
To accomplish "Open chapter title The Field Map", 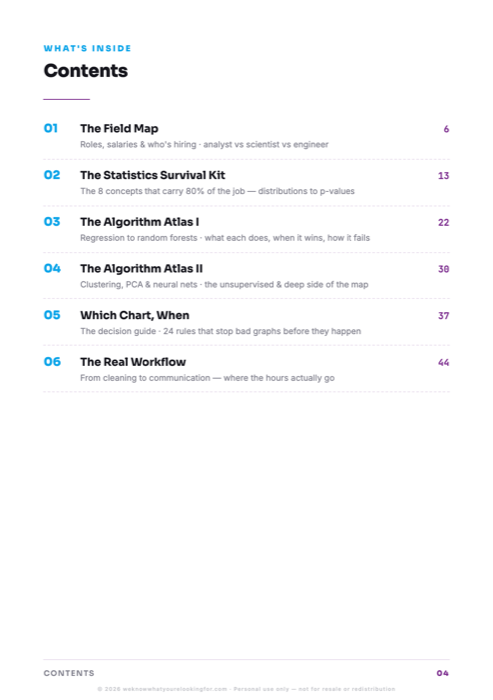I will pyautogui.click(x=119, y=129).
